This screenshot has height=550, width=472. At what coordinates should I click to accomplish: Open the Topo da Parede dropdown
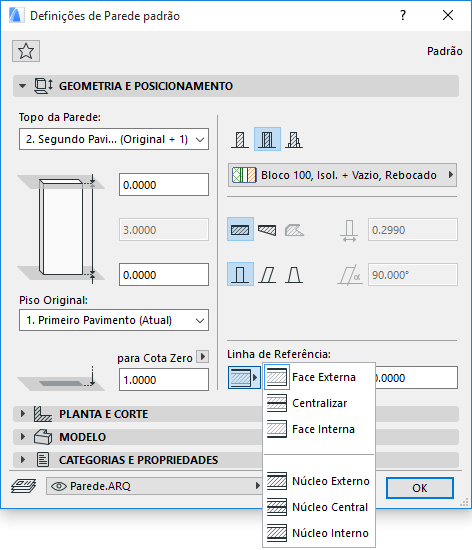tap(114, 139)
